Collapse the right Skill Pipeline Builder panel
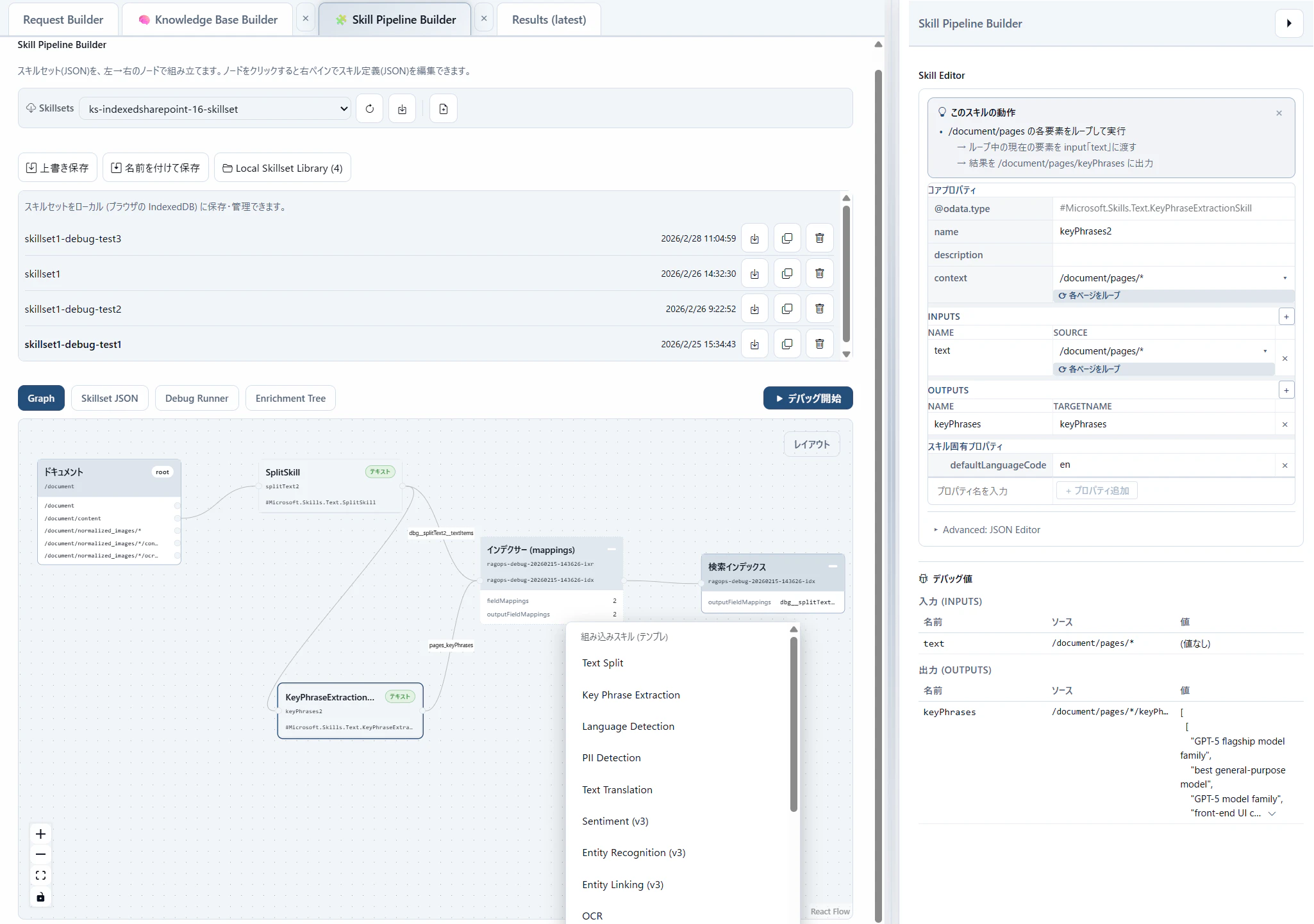The width and height of the screenshot is (1314, 924). (1289, 24)
